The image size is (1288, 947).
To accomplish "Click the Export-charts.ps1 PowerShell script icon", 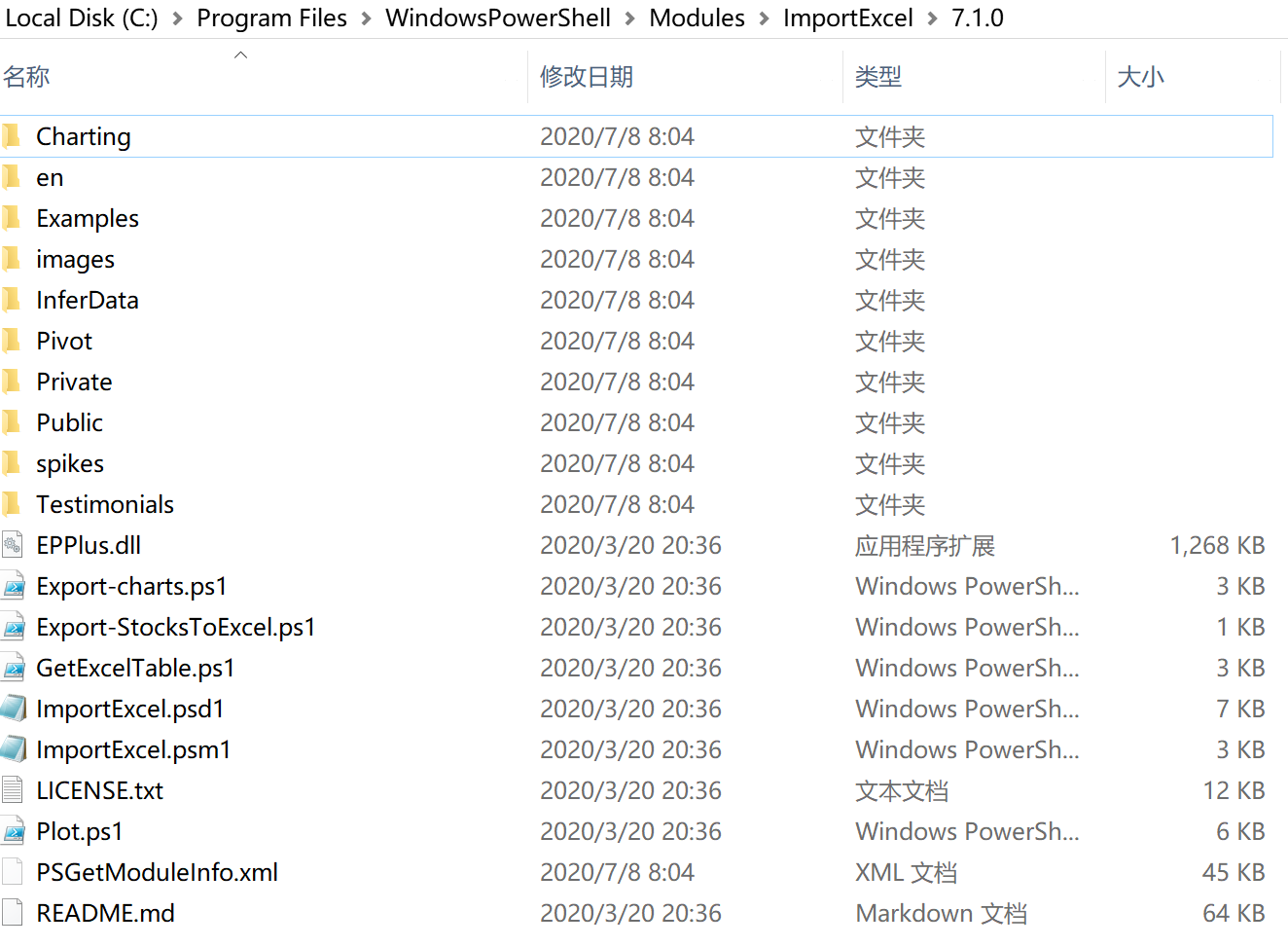I will point(14,586).
